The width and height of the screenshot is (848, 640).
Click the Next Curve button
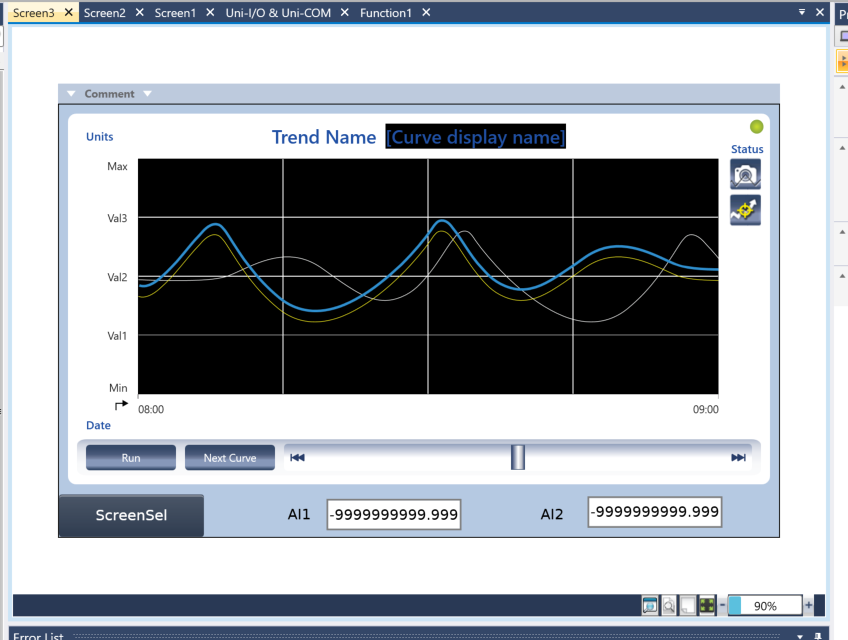pos(230,458)
